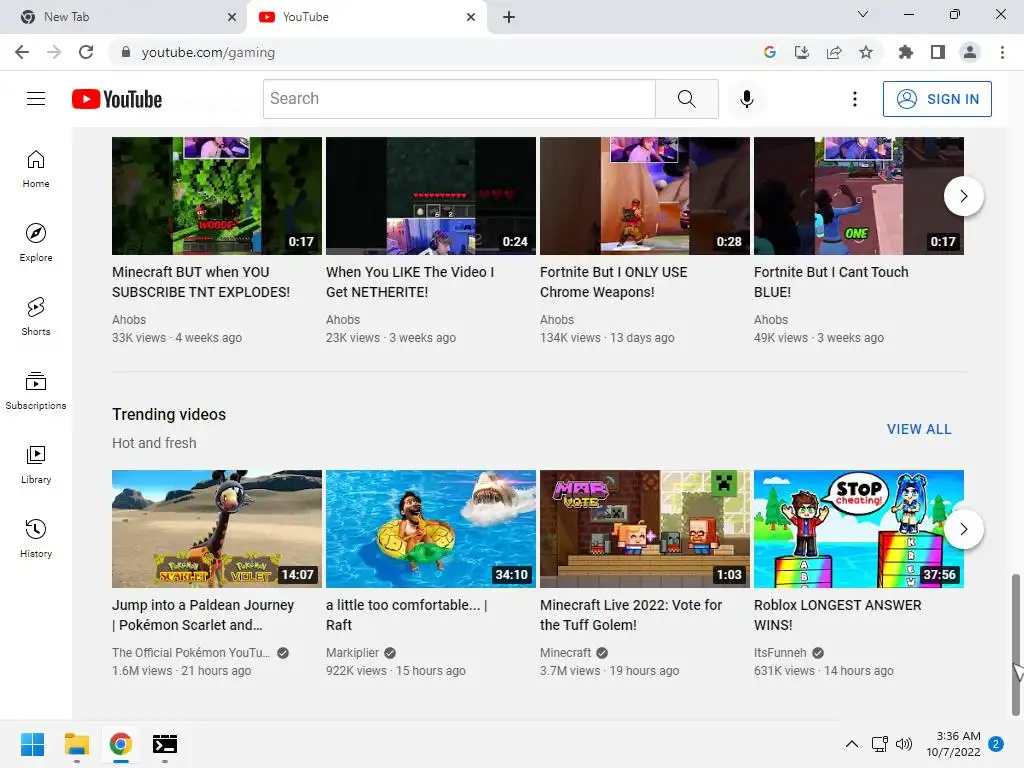Open Markiplier channel link
Image resolution: width=1024 pixels, height=768 pixels.
352,652
